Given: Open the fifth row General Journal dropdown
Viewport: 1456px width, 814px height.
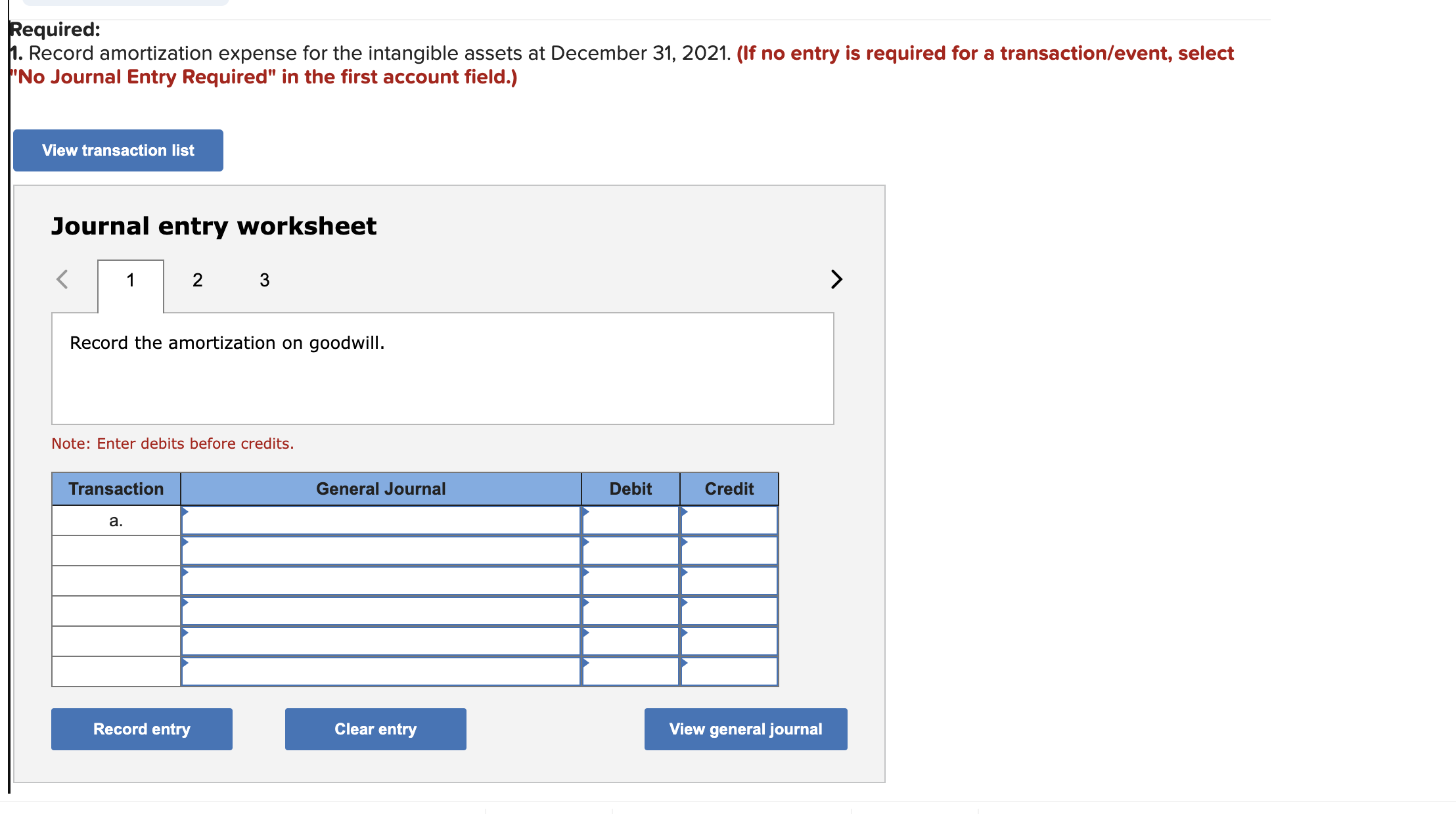Looking at the screenshot, I should 381,641.
